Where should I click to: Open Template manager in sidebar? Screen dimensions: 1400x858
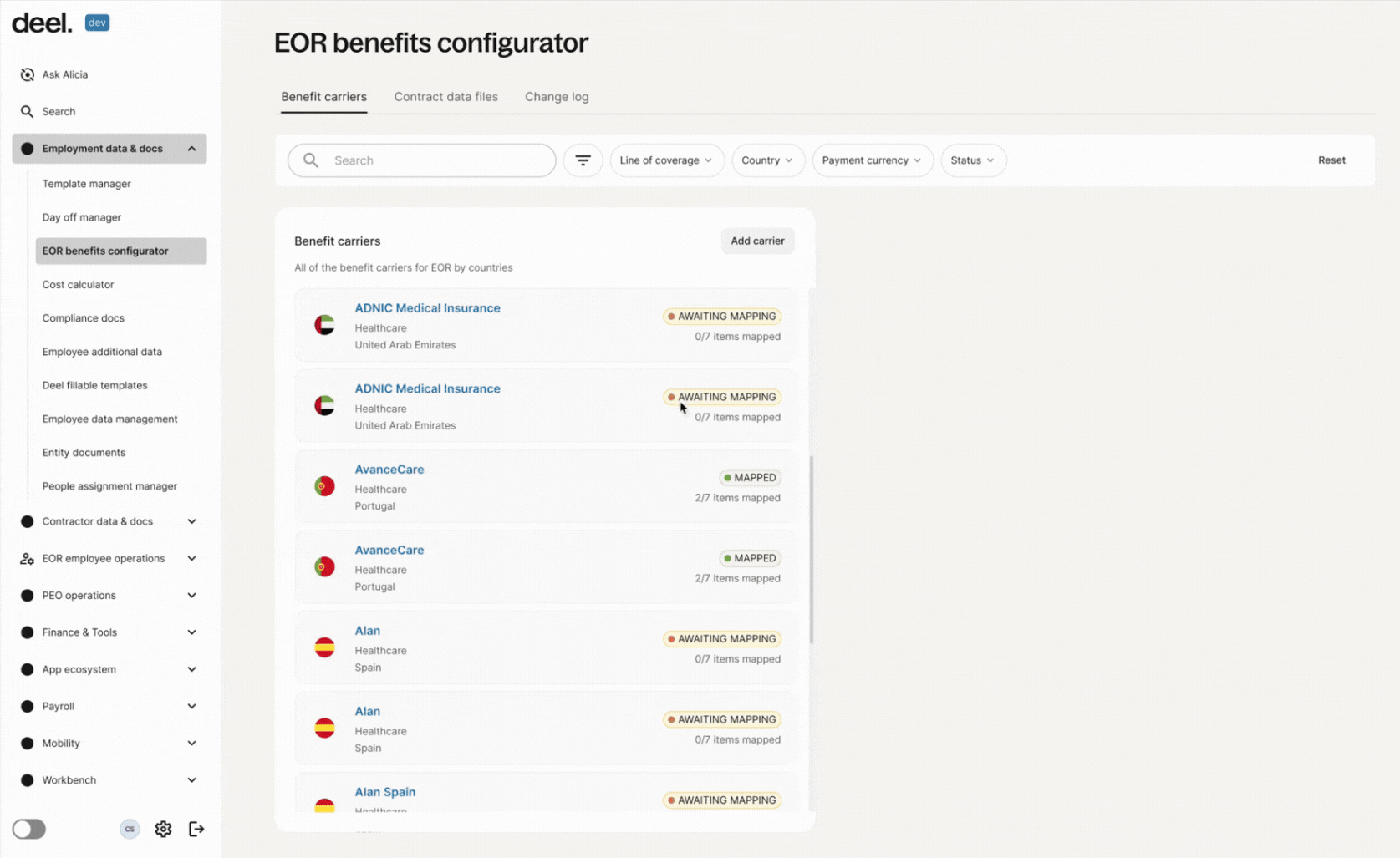point(86,184)
